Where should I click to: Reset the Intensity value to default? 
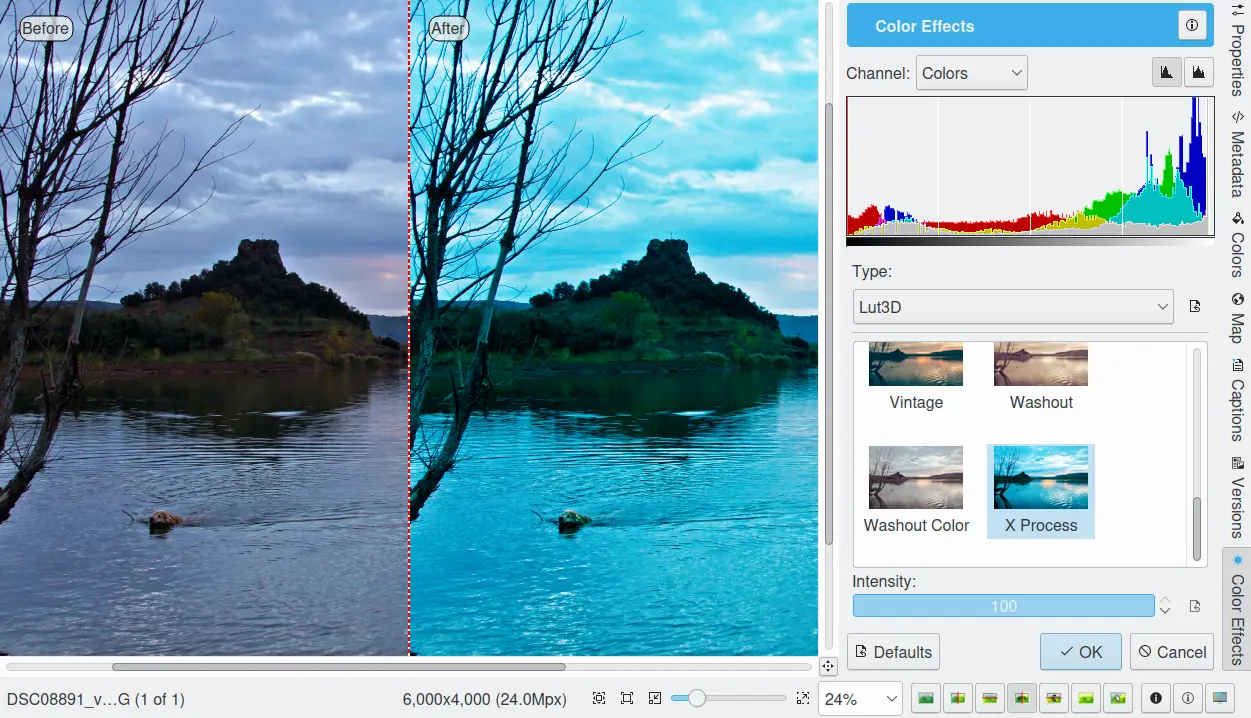(x=1194, y=606)
